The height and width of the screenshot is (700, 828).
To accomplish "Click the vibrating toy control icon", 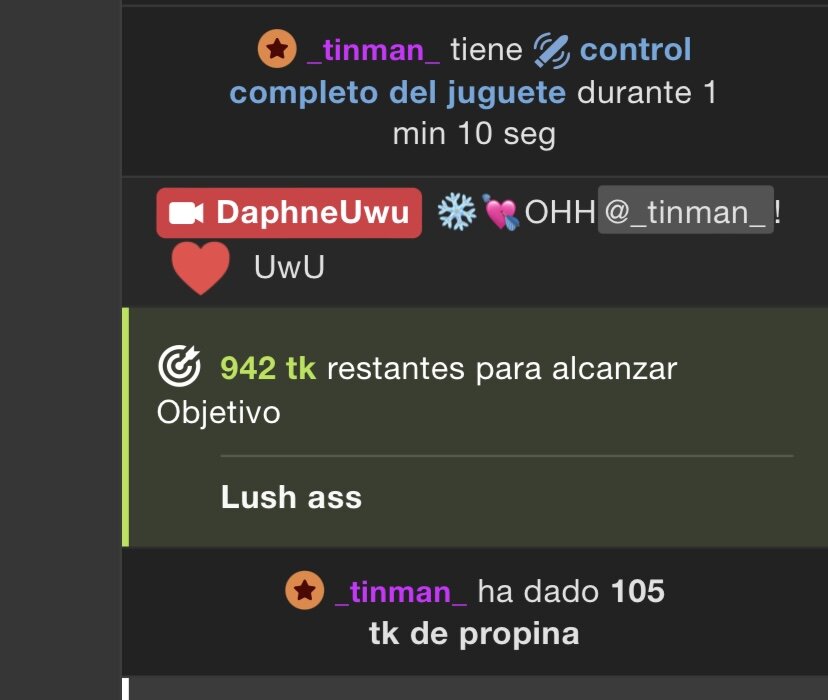I will 552,51.
